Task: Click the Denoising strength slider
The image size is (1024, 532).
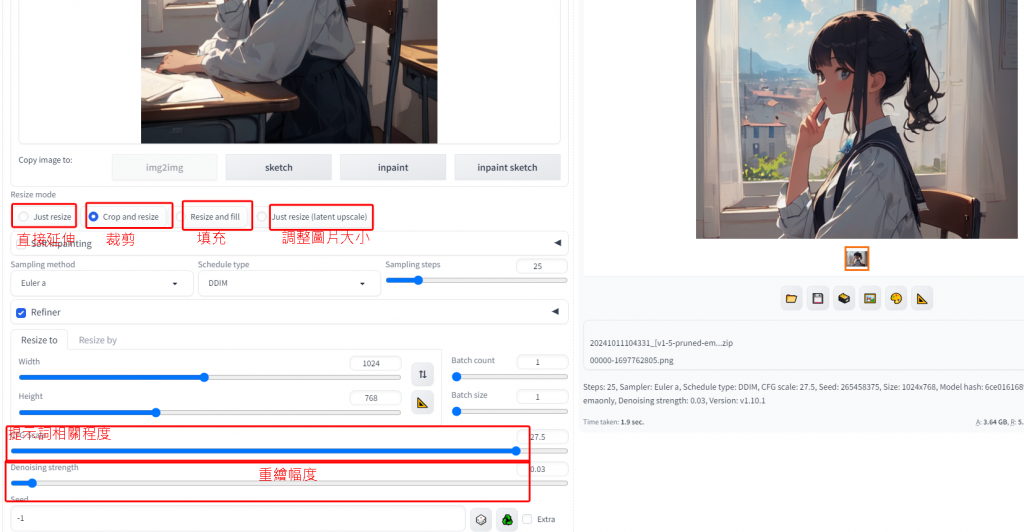Action: (x=289, y=483)
